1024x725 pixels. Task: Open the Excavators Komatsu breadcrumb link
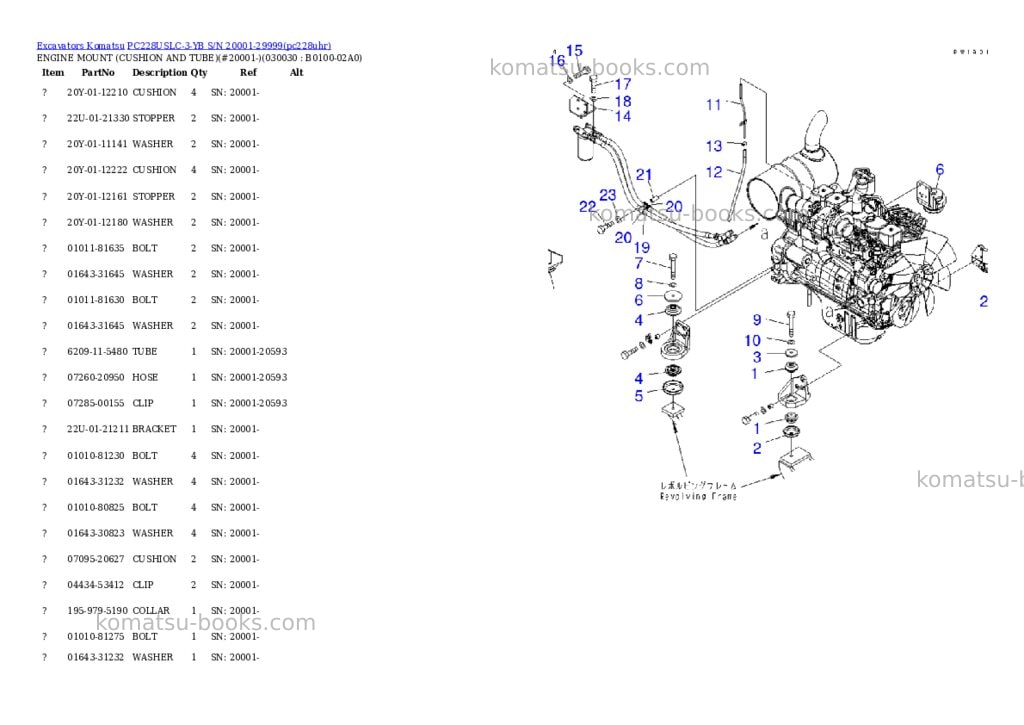(80, 46)
